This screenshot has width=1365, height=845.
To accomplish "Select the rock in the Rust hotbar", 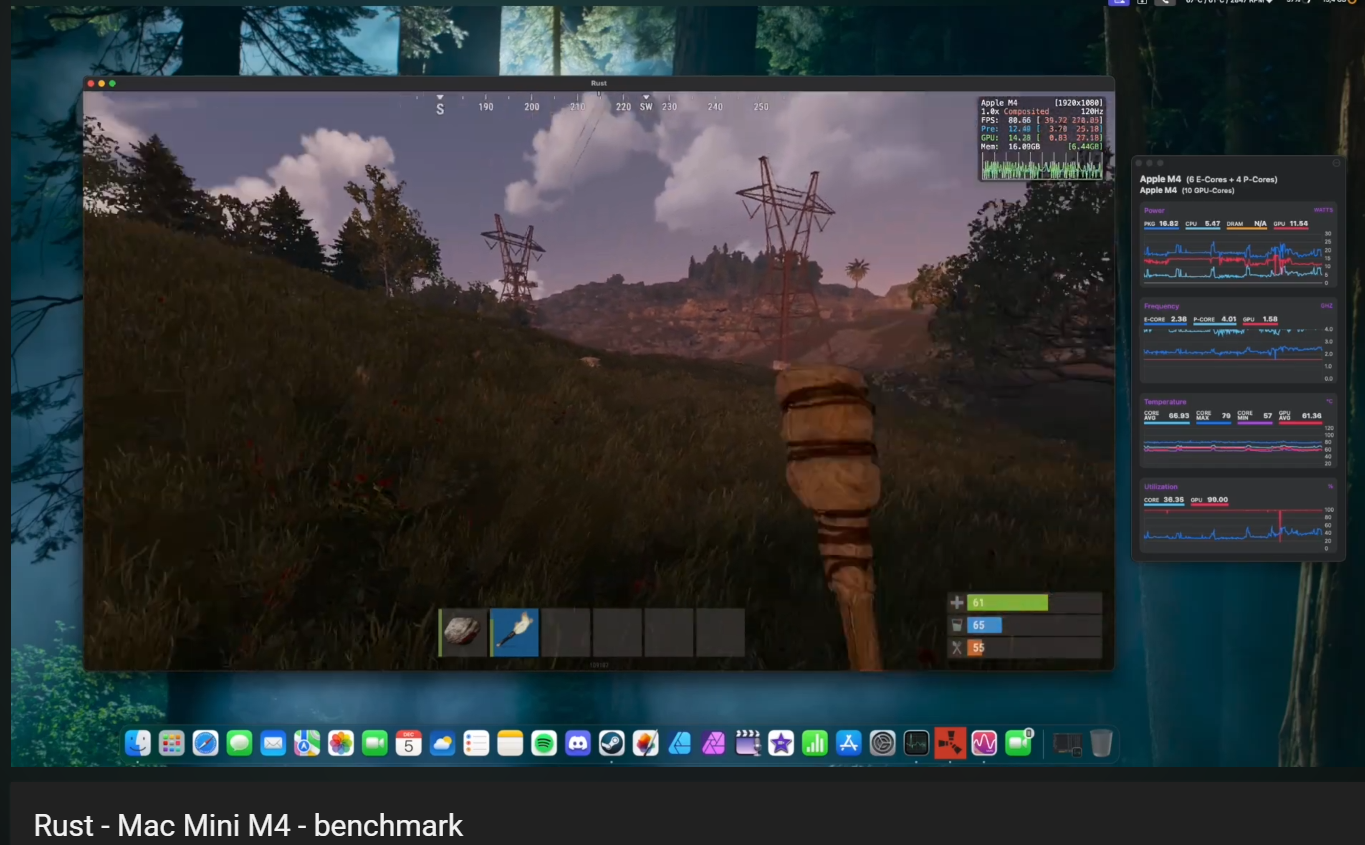I will pos(463,632).
